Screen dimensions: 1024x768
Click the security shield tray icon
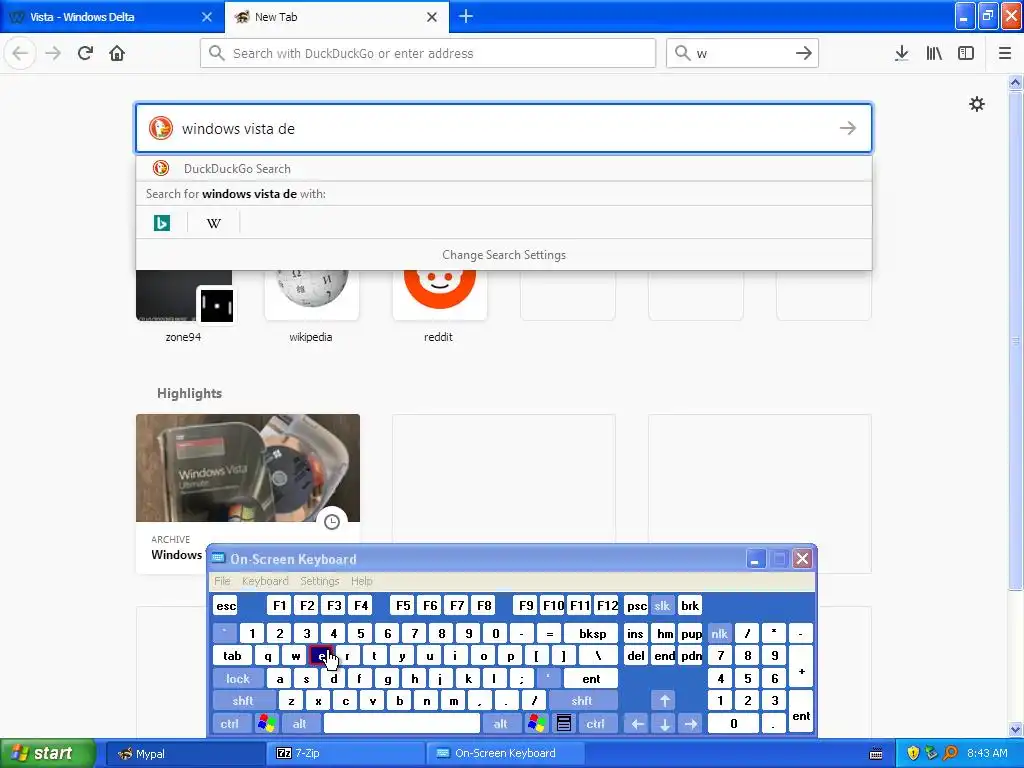(x=913, y=753)
